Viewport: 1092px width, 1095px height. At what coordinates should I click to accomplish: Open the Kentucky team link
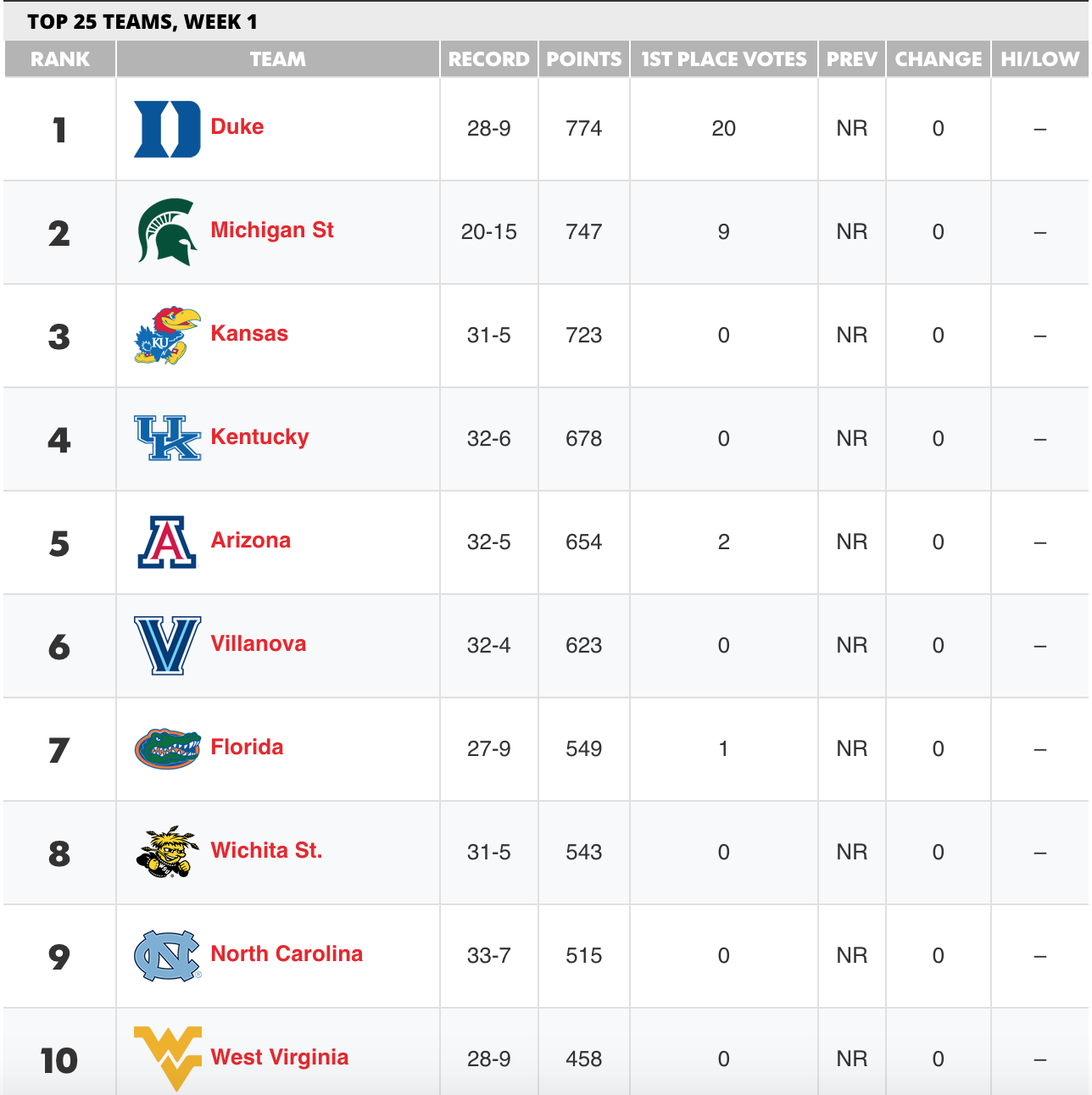click(x=259, y=437)
